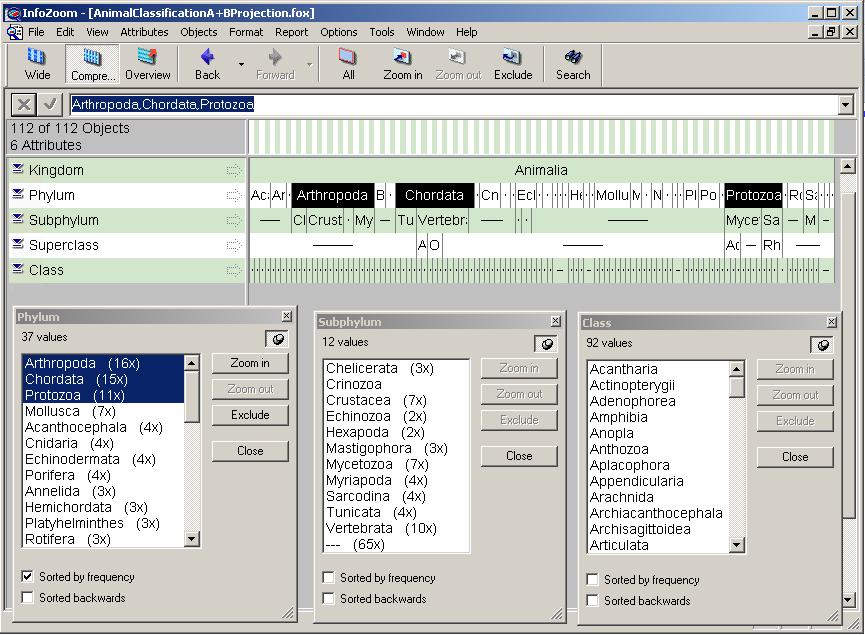Viewport: 865px width, 635px height.
Task: Click the All objects toolbar icon
Action: tap(348, 64)
